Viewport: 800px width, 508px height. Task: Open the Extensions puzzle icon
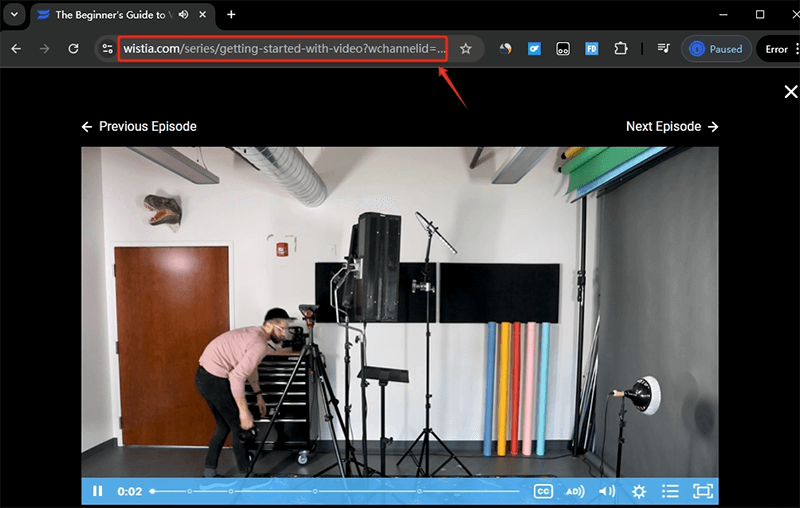620,48
